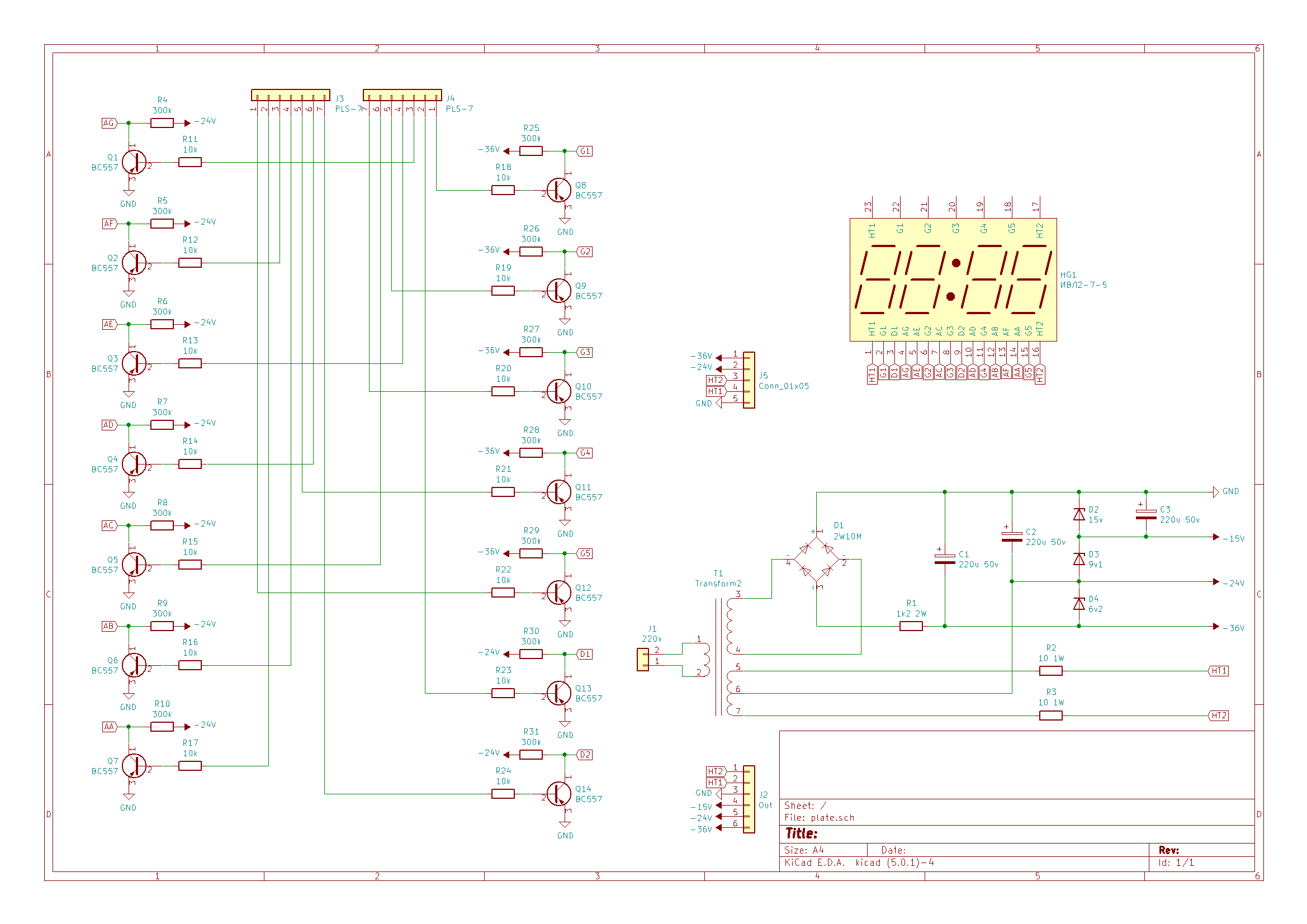Select connector J3 PLS-7 body
The height and width of the screenshot is (924, 1307).
(x=291, y=95)
